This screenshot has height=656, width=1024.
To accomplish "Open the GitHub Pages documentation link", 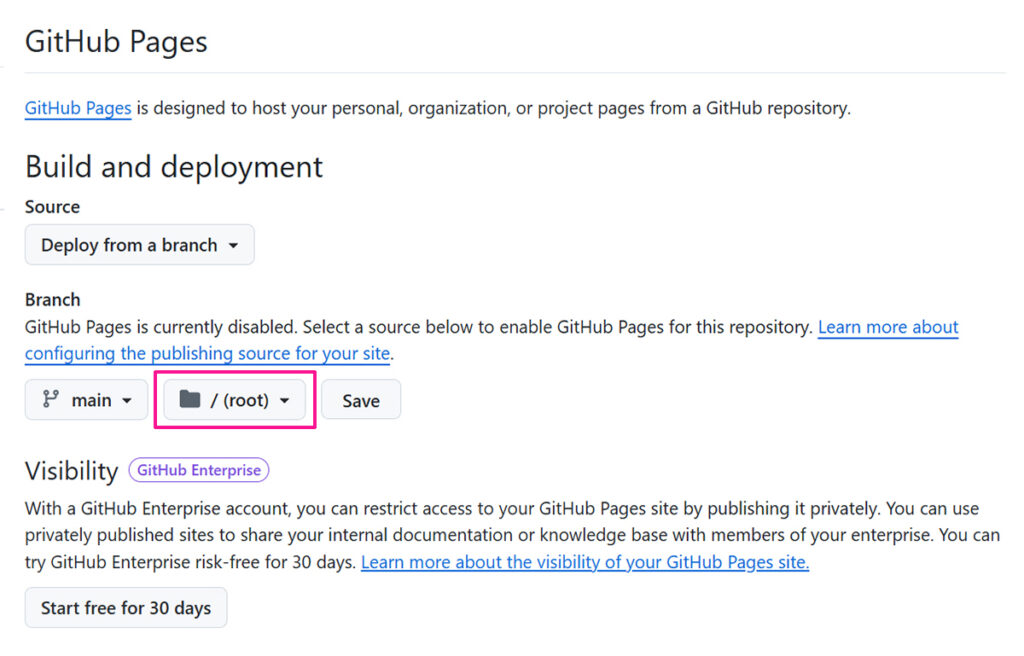I will click(78, 108).
